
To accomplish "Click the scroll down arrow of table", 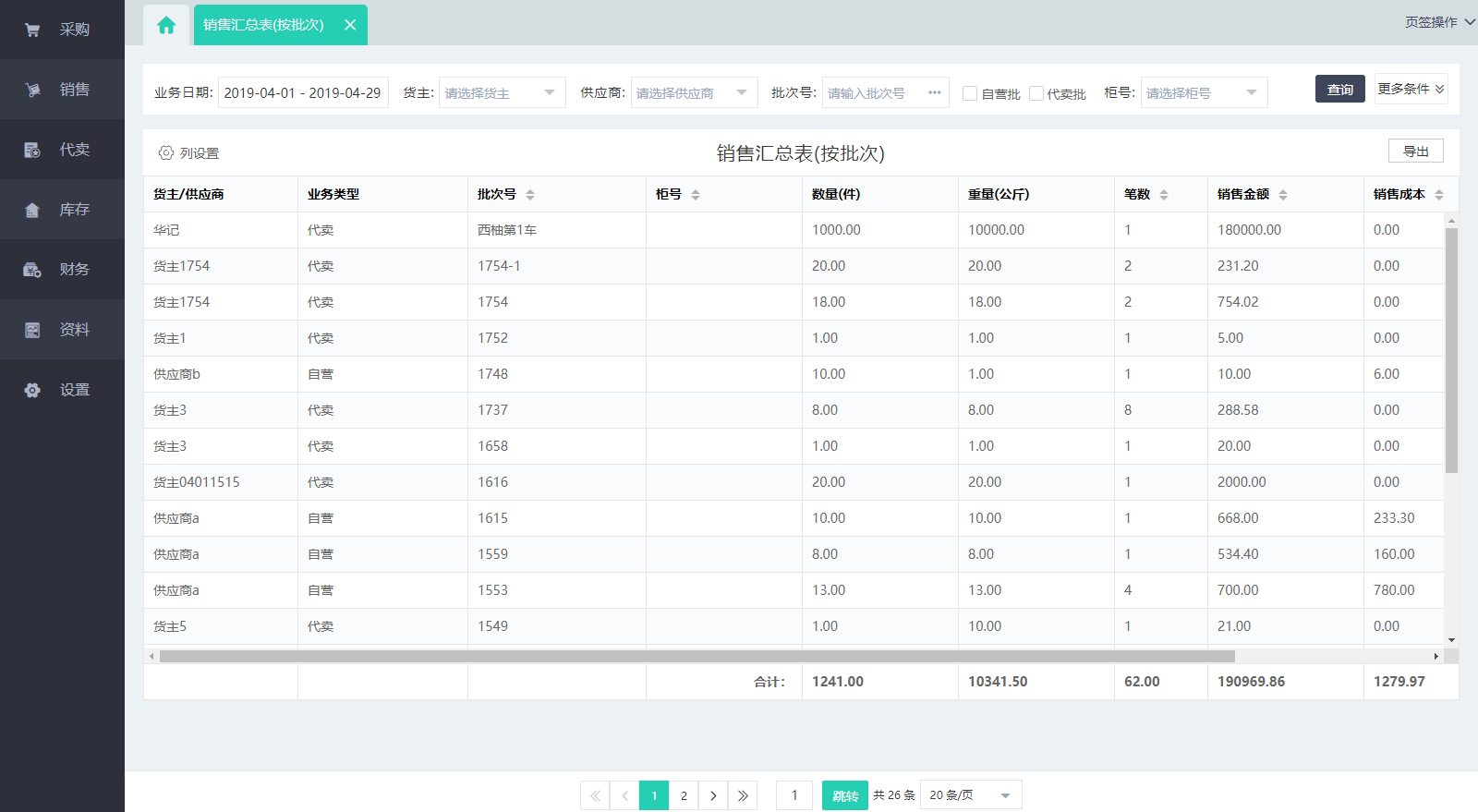I will [1451, 639].
